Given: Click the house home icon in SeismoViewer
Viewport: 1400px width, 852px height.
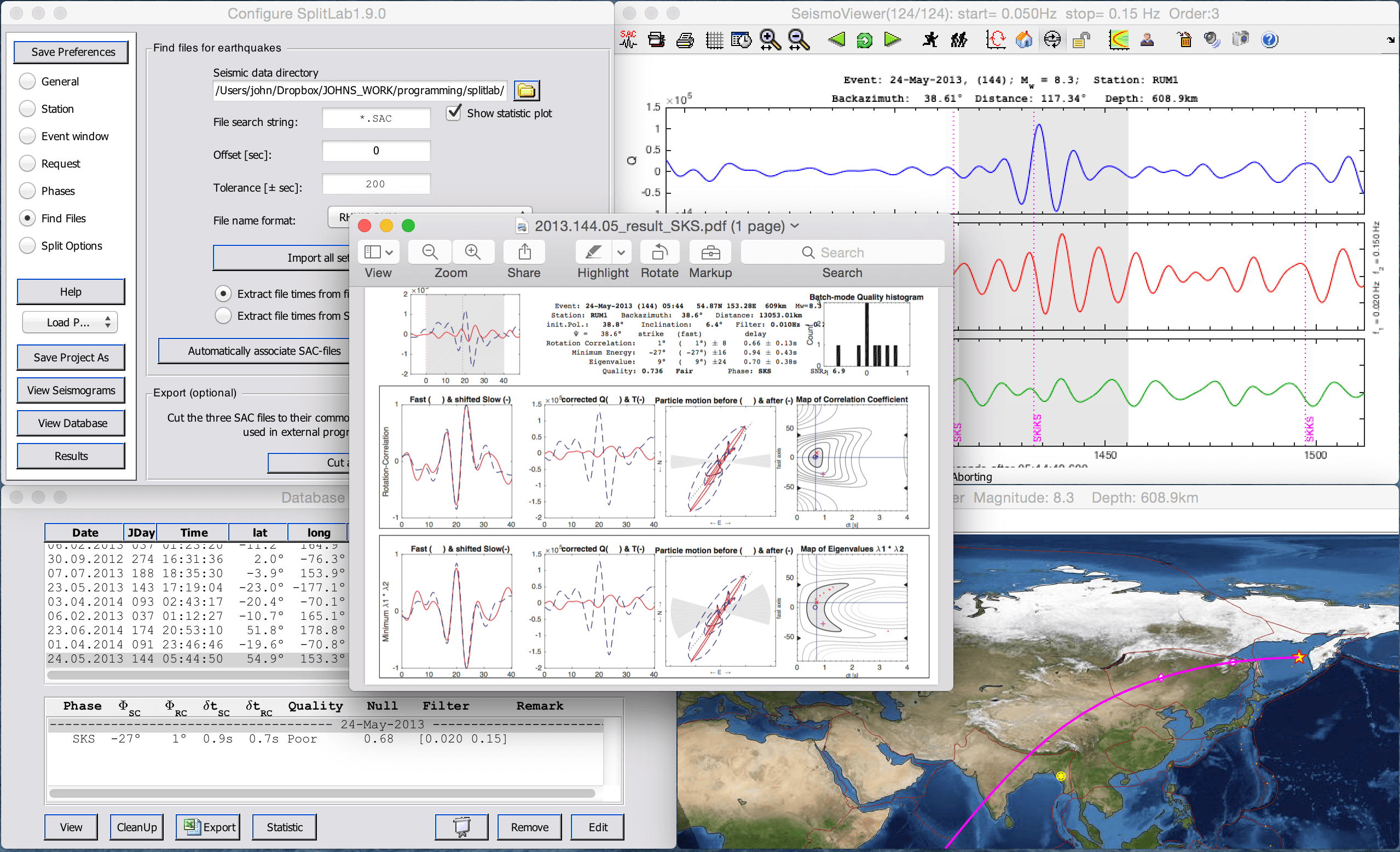Looking at the screenshot, I should pyautogui.click(x=1024, y=40).
